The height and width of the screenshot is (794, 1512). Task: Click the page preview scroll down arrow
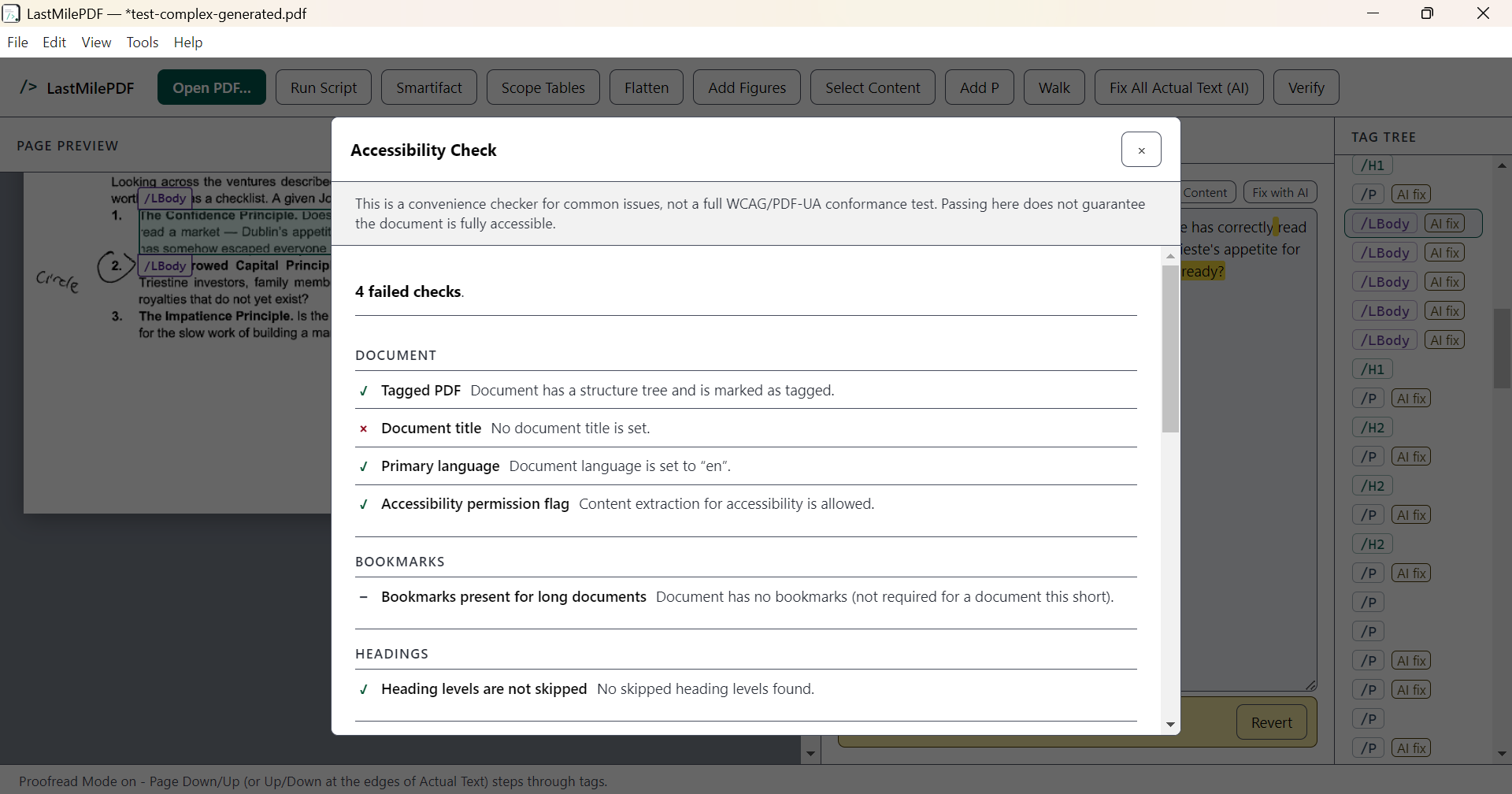tap(810, 754)
